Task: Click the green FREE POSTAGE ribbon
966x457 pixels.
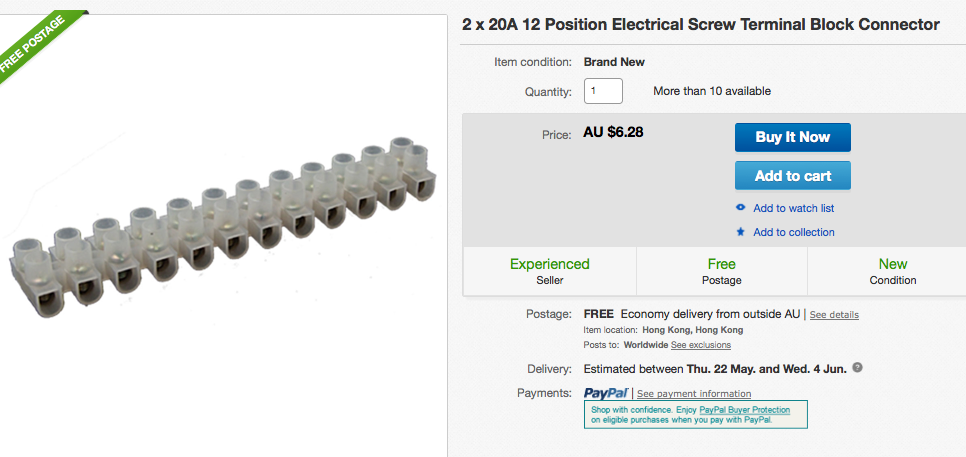Action: 37,43
